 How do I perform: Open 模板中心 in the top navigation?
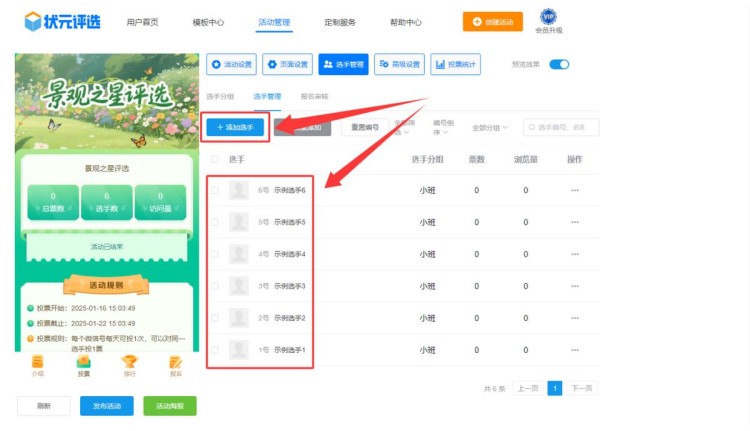click(x=208, y=22)
